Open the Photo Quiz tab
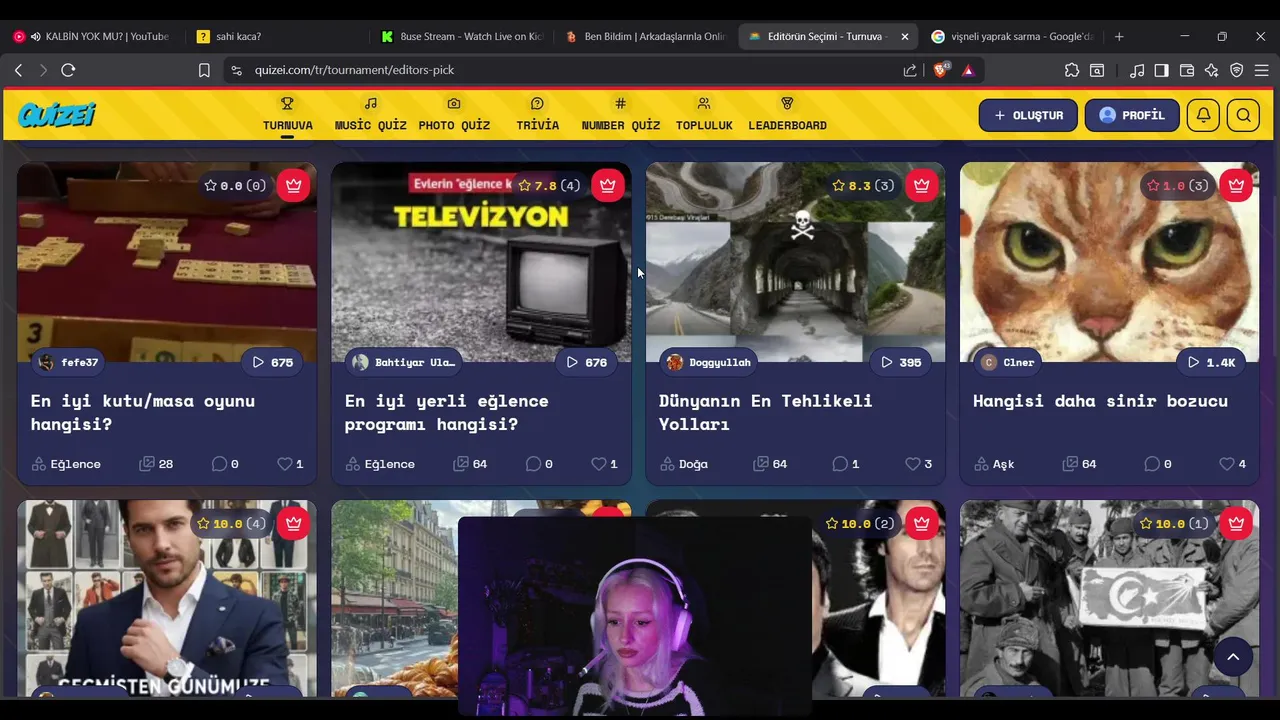 (454, 115)
